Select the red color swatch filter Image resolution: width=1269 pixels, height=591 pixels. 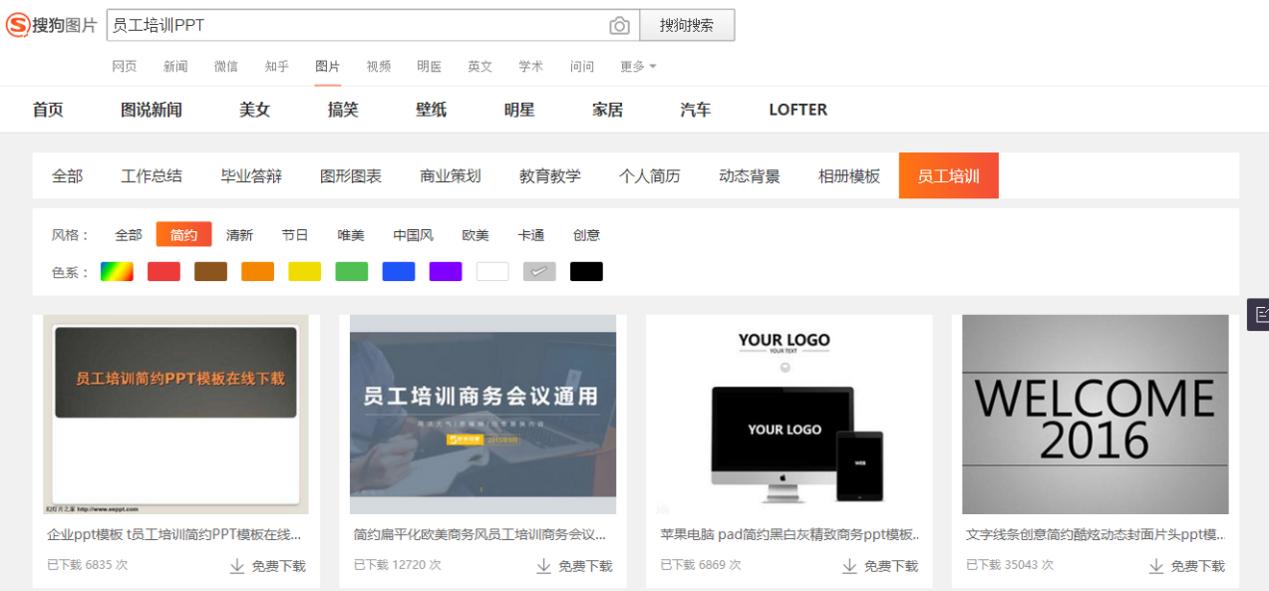coord(163,271)
